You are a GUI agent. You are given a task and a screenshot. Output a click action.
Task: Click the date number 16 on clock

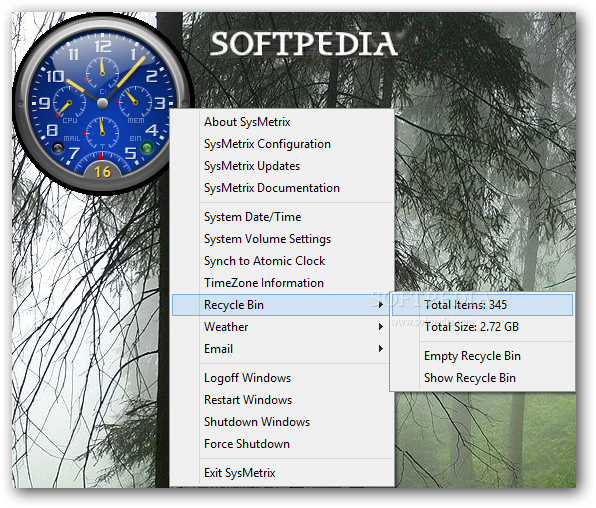pos(103,172)
